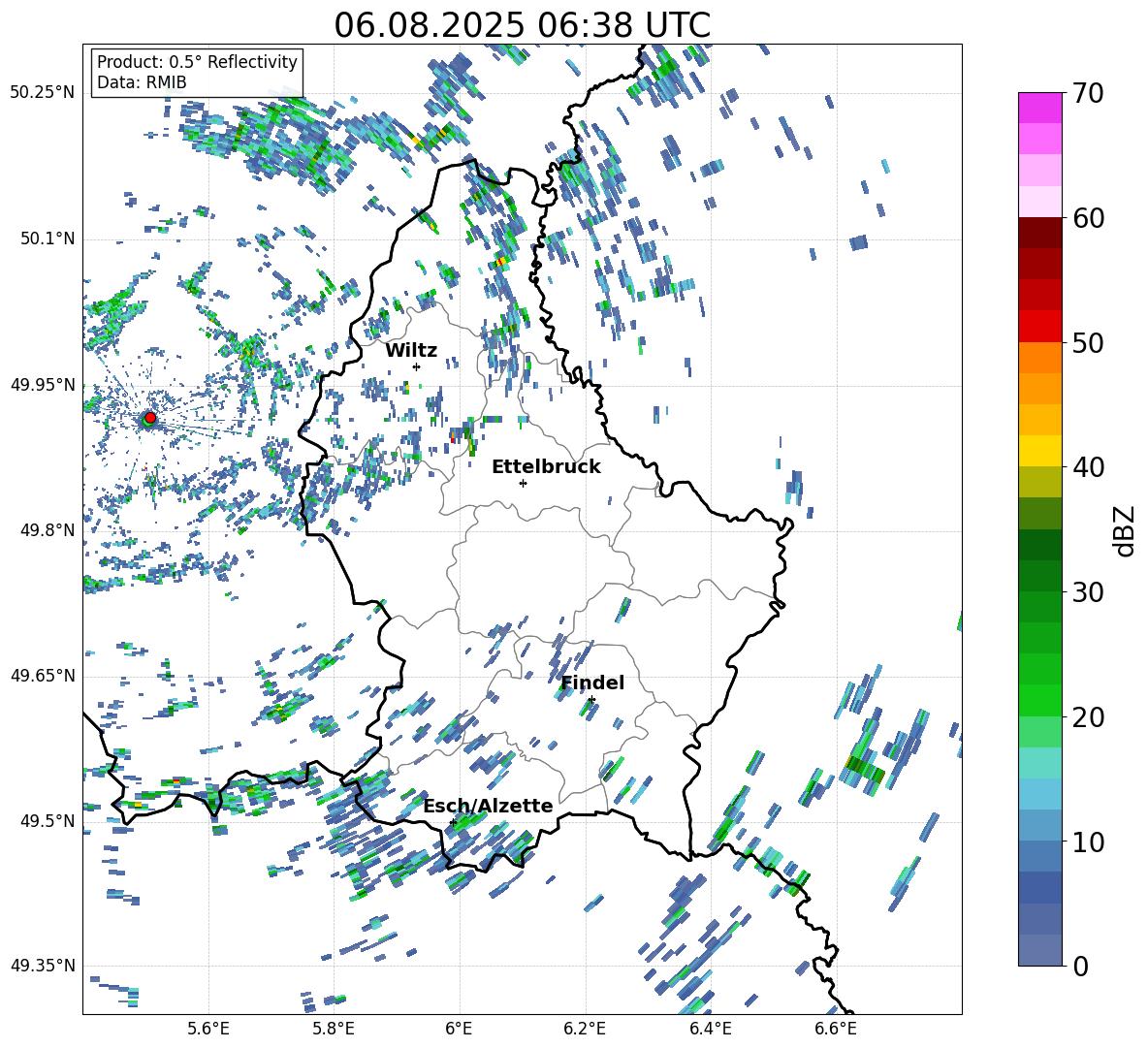The image size is (1148, 1048).
Task: Click the colorbar tick label 60
Action: (x=1087, y=218)
